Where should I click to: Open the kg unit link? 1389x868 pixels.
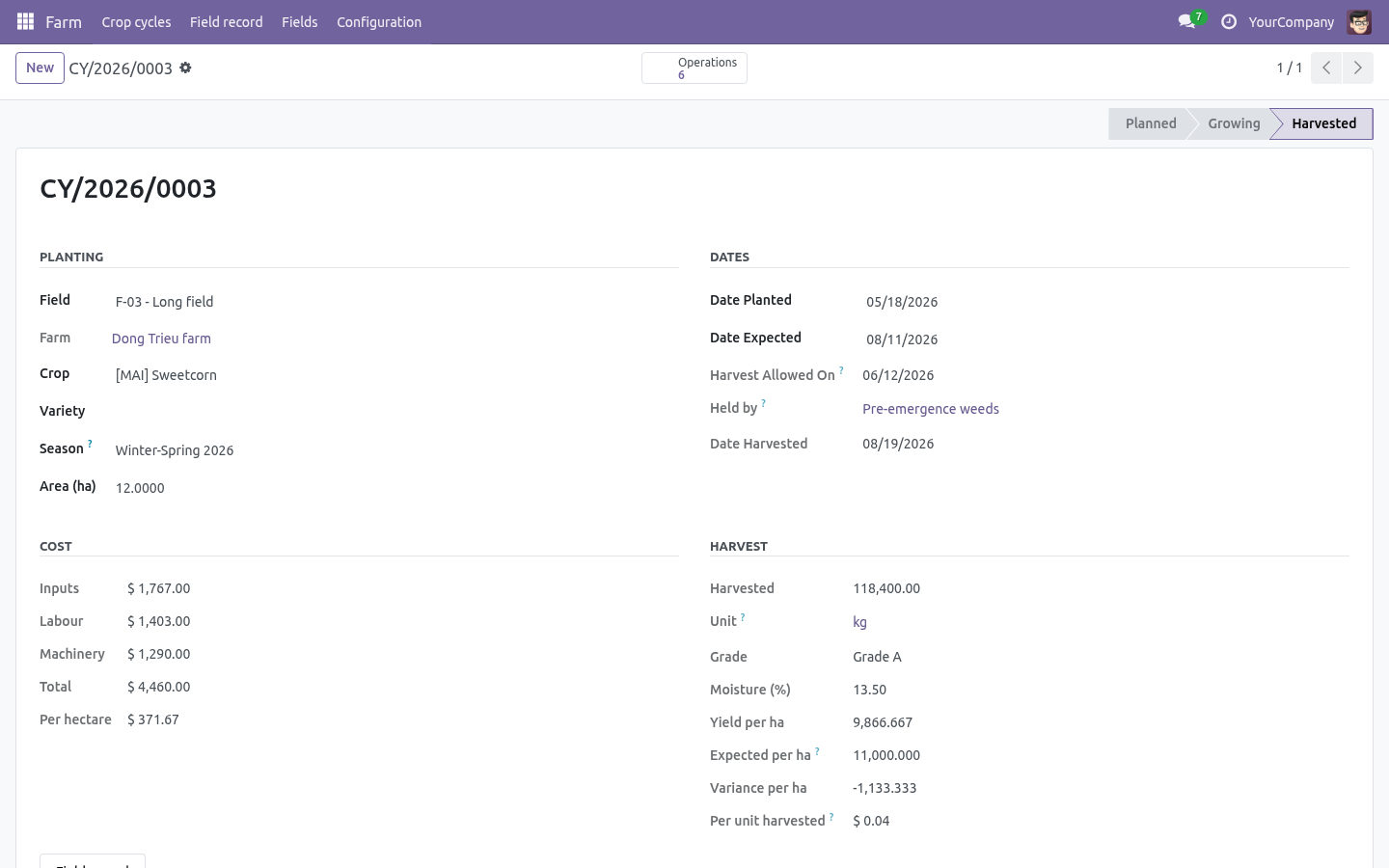(859, 622)
